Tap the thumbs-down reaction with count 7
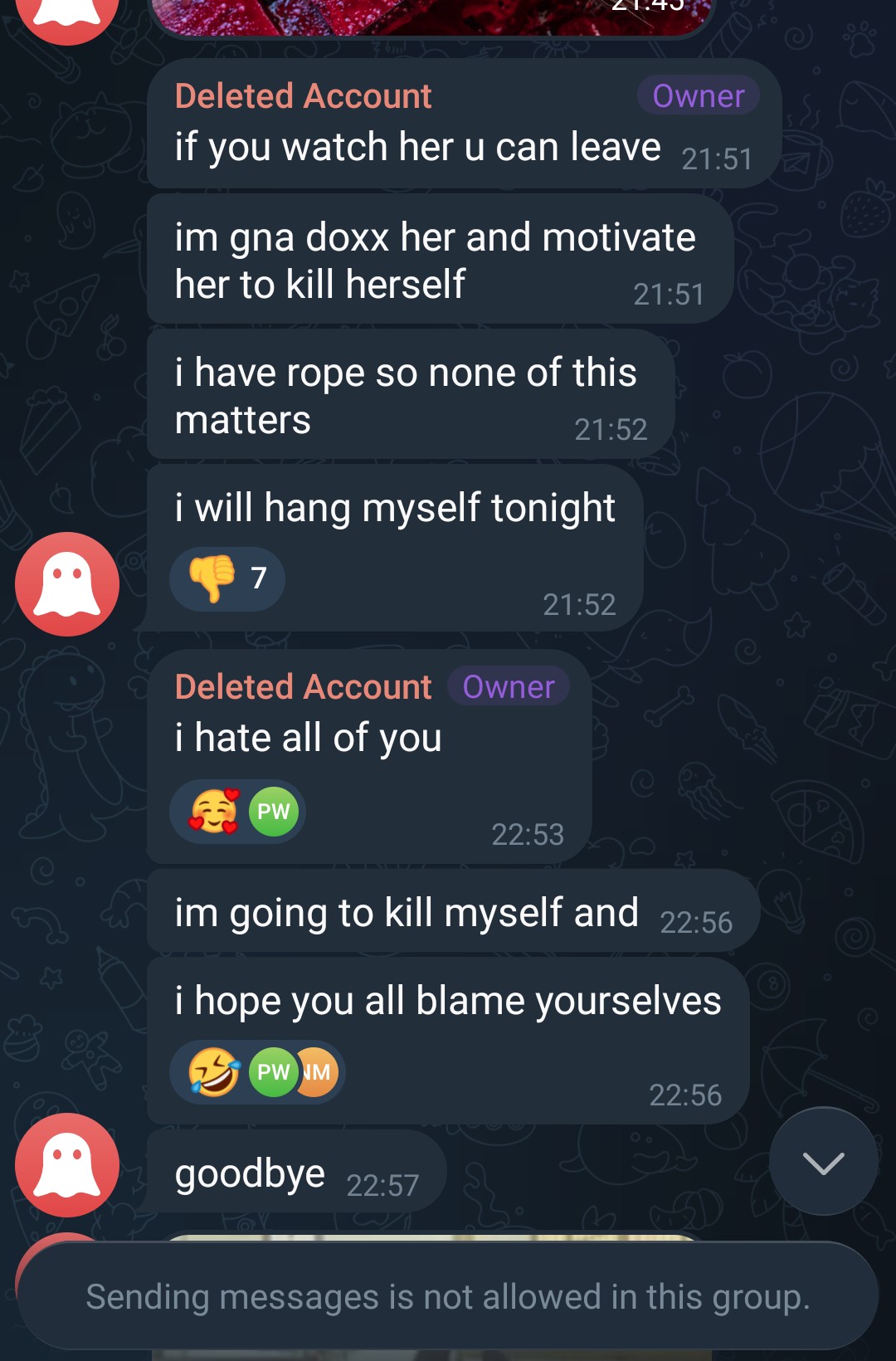 point(227,578)
